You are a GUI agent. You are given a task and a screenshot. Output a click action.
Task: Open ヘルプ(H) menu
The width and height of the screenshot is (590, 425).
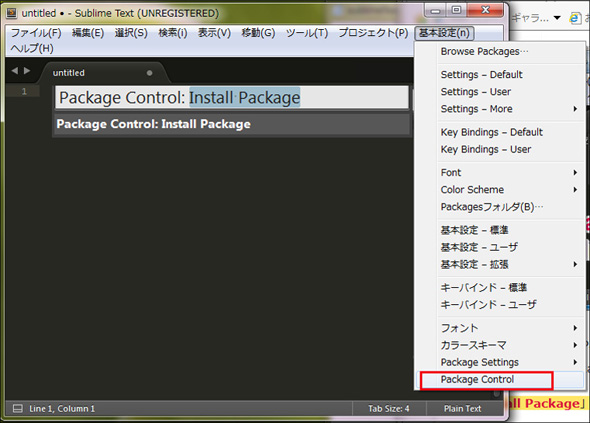coord(32,49)
